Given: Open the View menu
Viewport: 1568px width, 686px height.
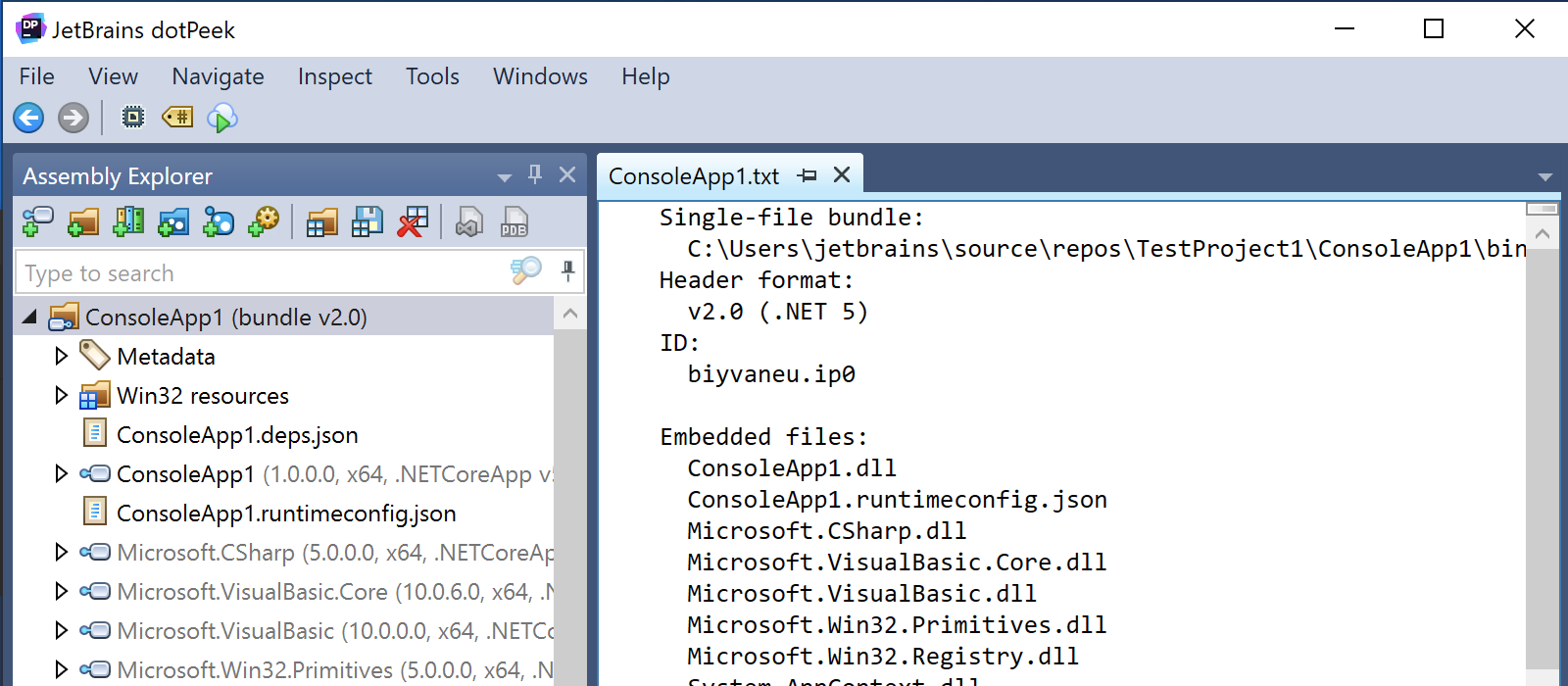Looking at the screenshot, I should click(113, 76).
